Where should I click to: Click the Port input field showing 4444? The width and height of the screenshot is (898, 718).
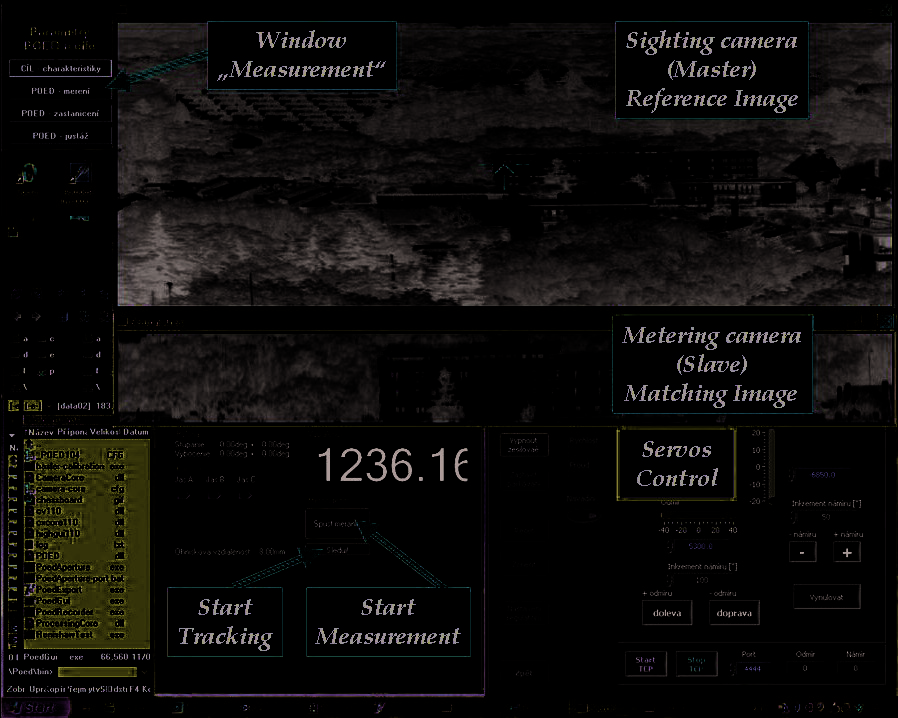(x=753, y=669)
